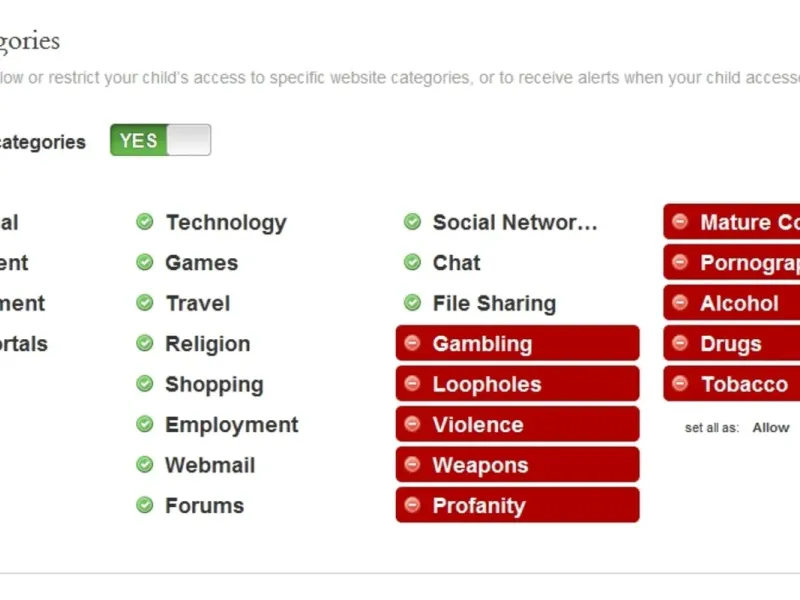Select the Drugs blocked category
This screenshot has width=800, height=600.
coord(731,344)
